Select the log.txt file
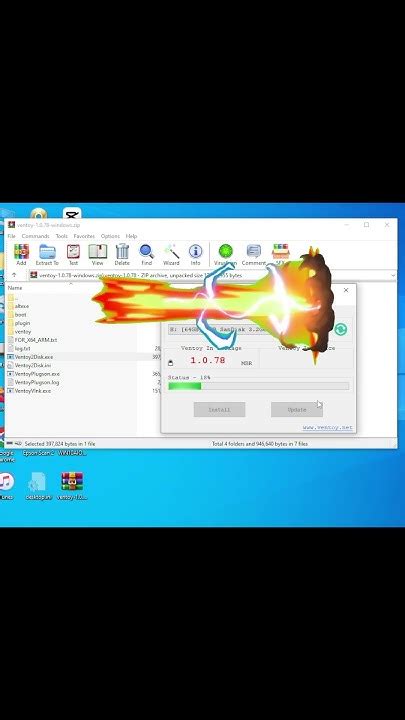This screenshot has width=405, height=720. point(19,349)
